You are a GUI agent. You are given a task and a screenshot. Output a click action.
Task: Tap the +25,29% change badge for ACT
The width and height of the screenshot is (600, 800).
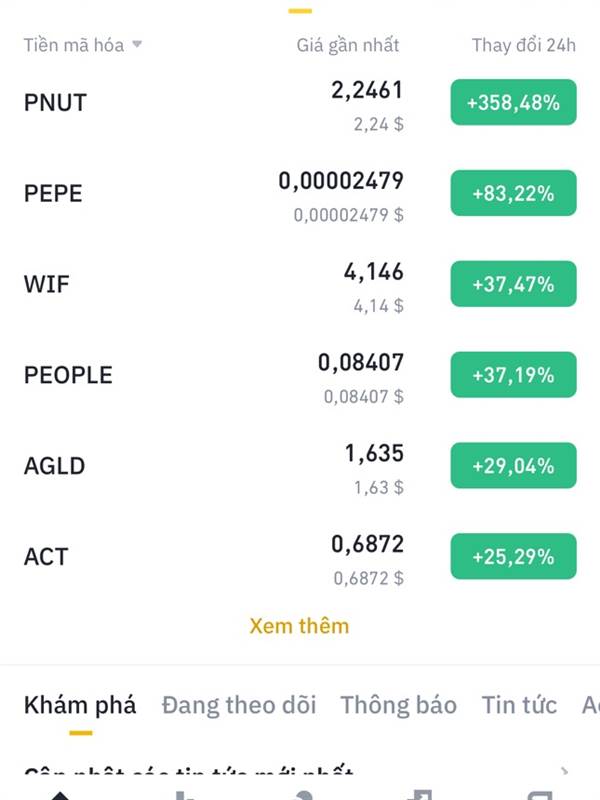513,556
